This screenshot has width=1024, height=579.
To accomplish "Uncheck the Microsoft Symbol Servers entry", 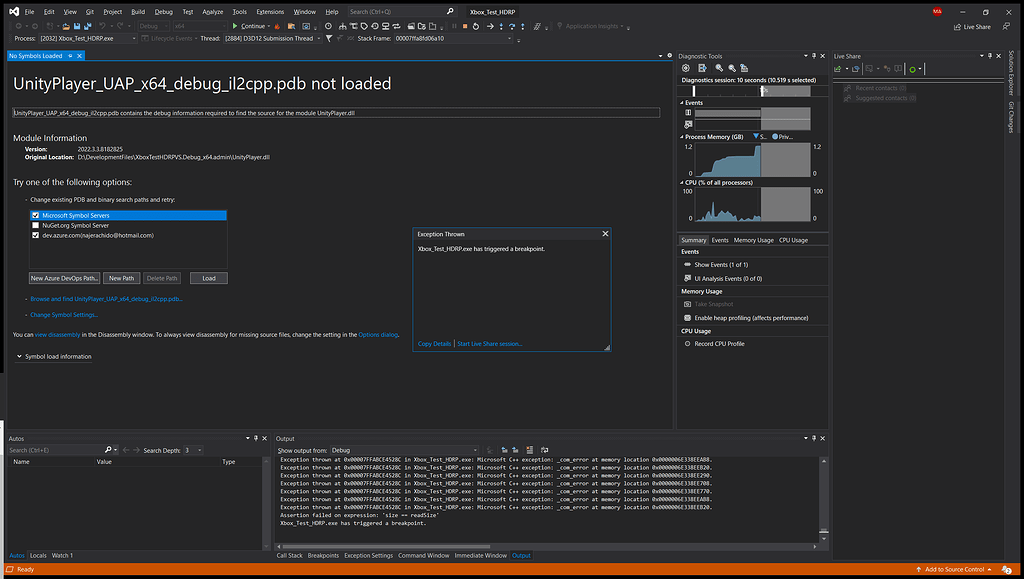I will click(x=35, y=215).
